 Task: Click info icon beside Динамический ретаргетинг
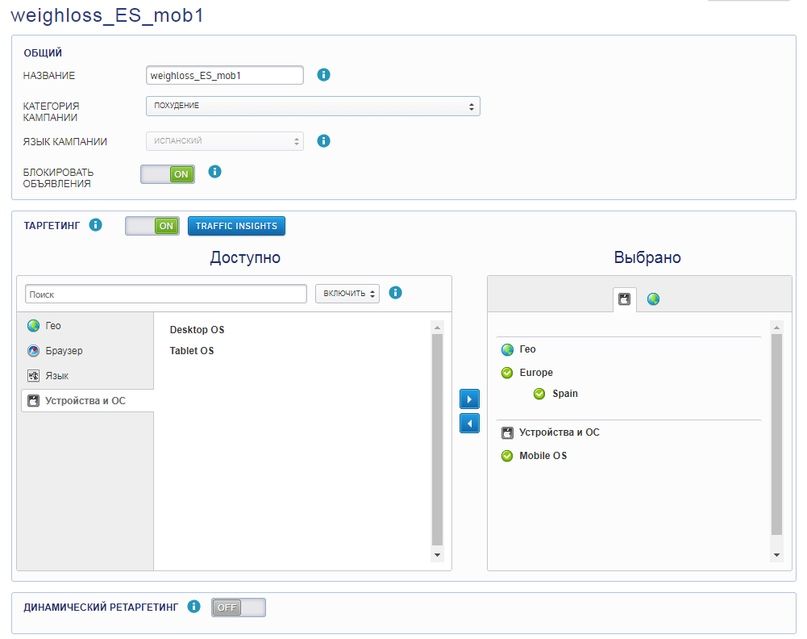[x=194, y=607]
